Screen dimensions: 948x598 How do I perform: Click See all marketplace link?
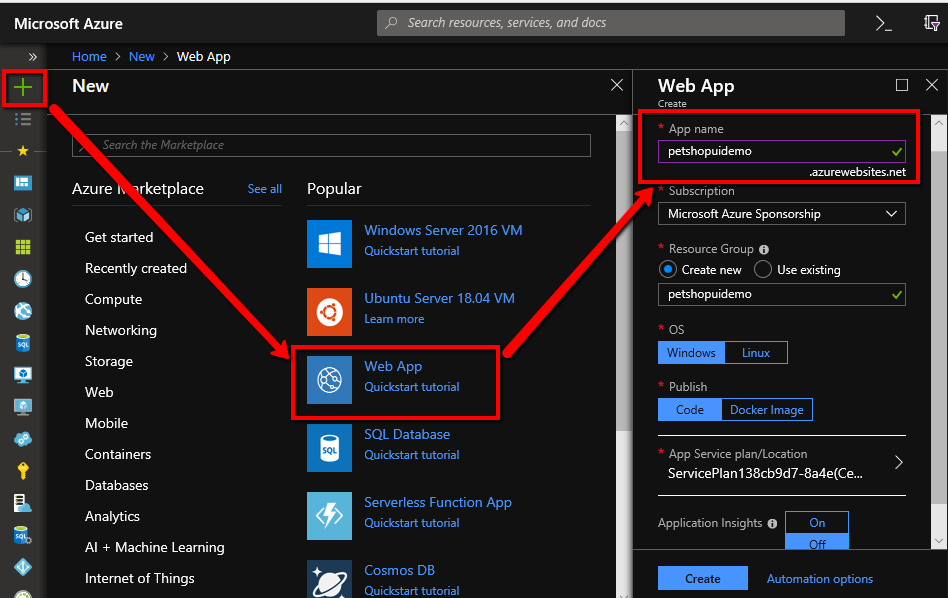[265, 189]
